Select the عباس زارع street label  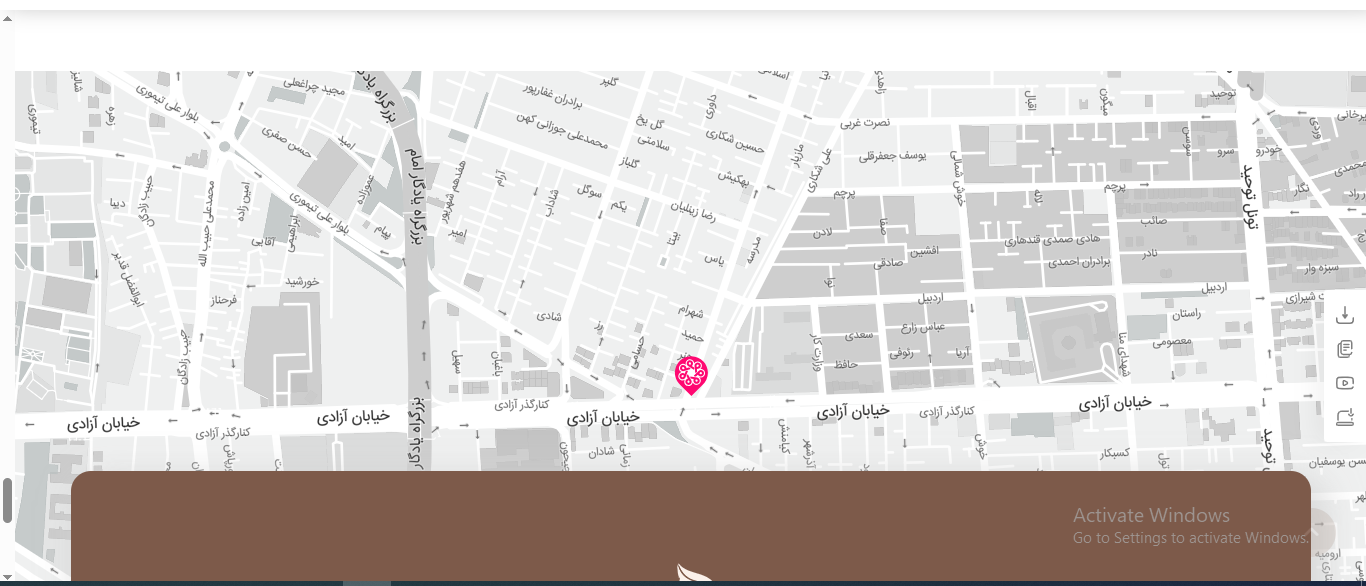point(923,326)
